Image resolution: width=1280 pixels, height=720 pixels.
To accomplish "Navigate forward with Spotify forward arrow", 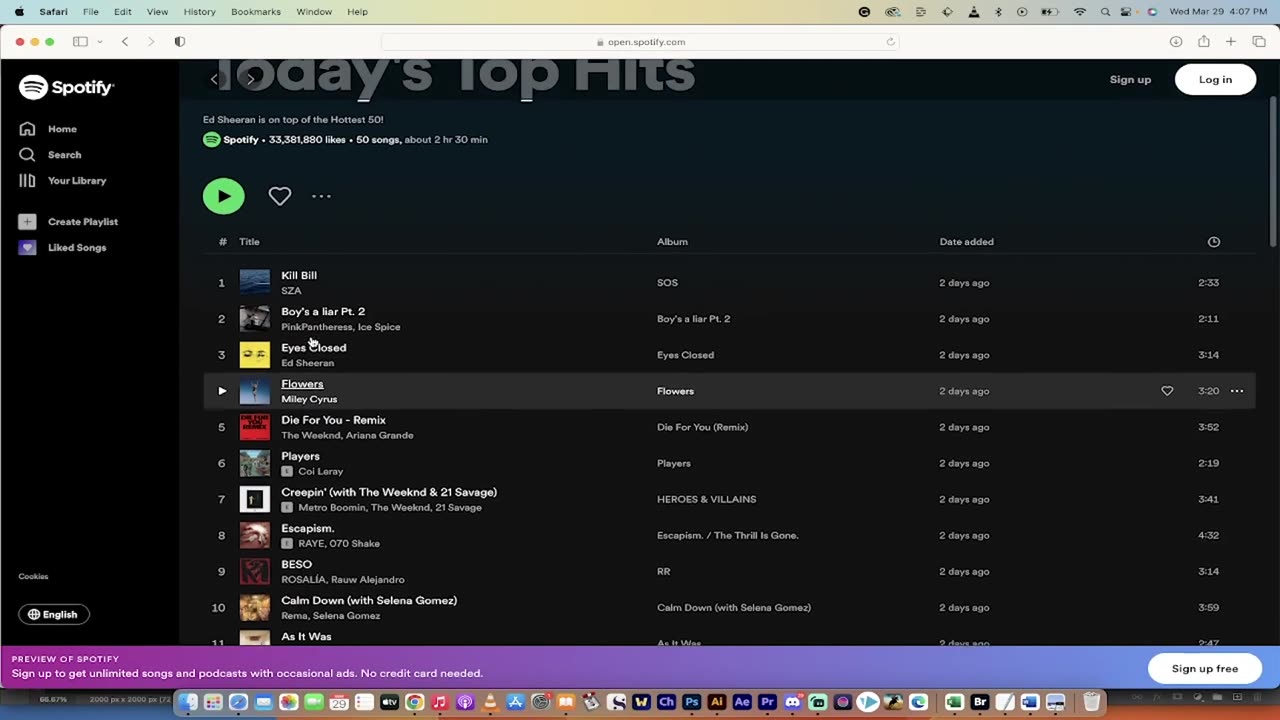I will tap(251, 79).
